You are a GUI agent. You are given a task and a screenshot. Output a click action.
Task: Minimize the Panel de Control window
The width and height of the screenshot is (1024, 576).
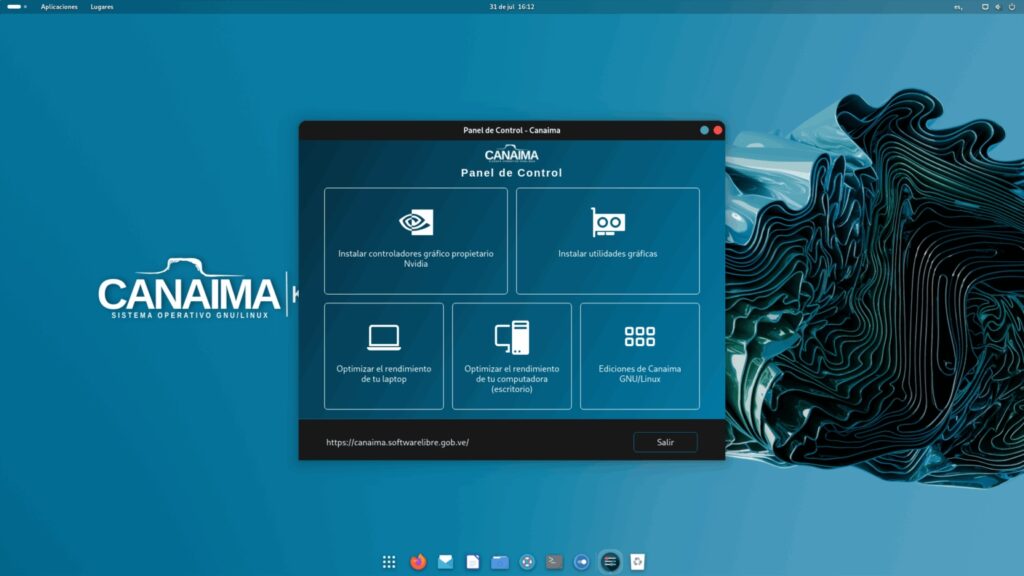tap(704, 130)
